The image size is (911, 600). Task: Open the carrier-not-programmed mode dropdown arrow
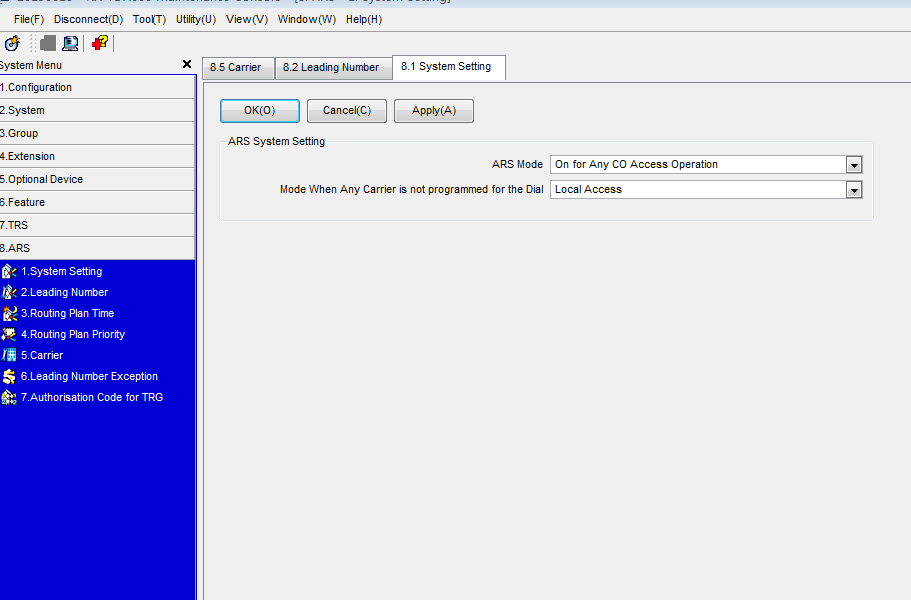[x=853, y=190]
